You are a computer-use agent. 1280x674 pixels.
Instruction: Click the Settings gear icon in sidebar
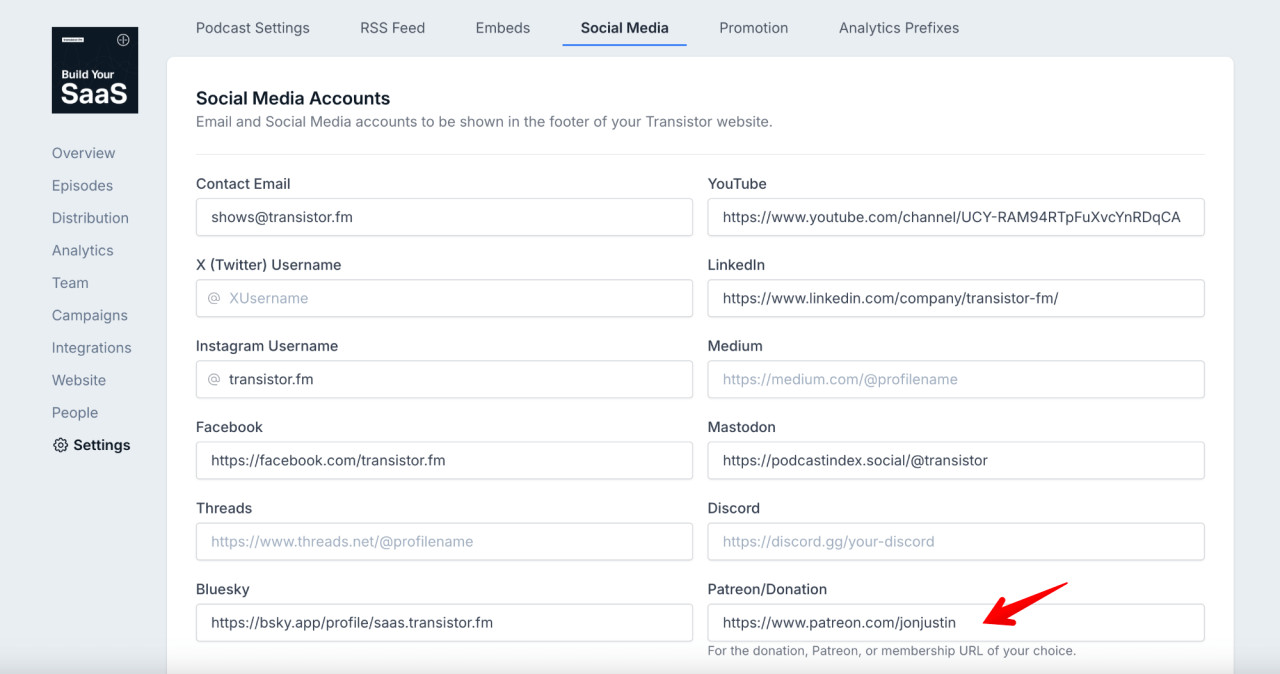pyautogui.click(x=60, y=445)
